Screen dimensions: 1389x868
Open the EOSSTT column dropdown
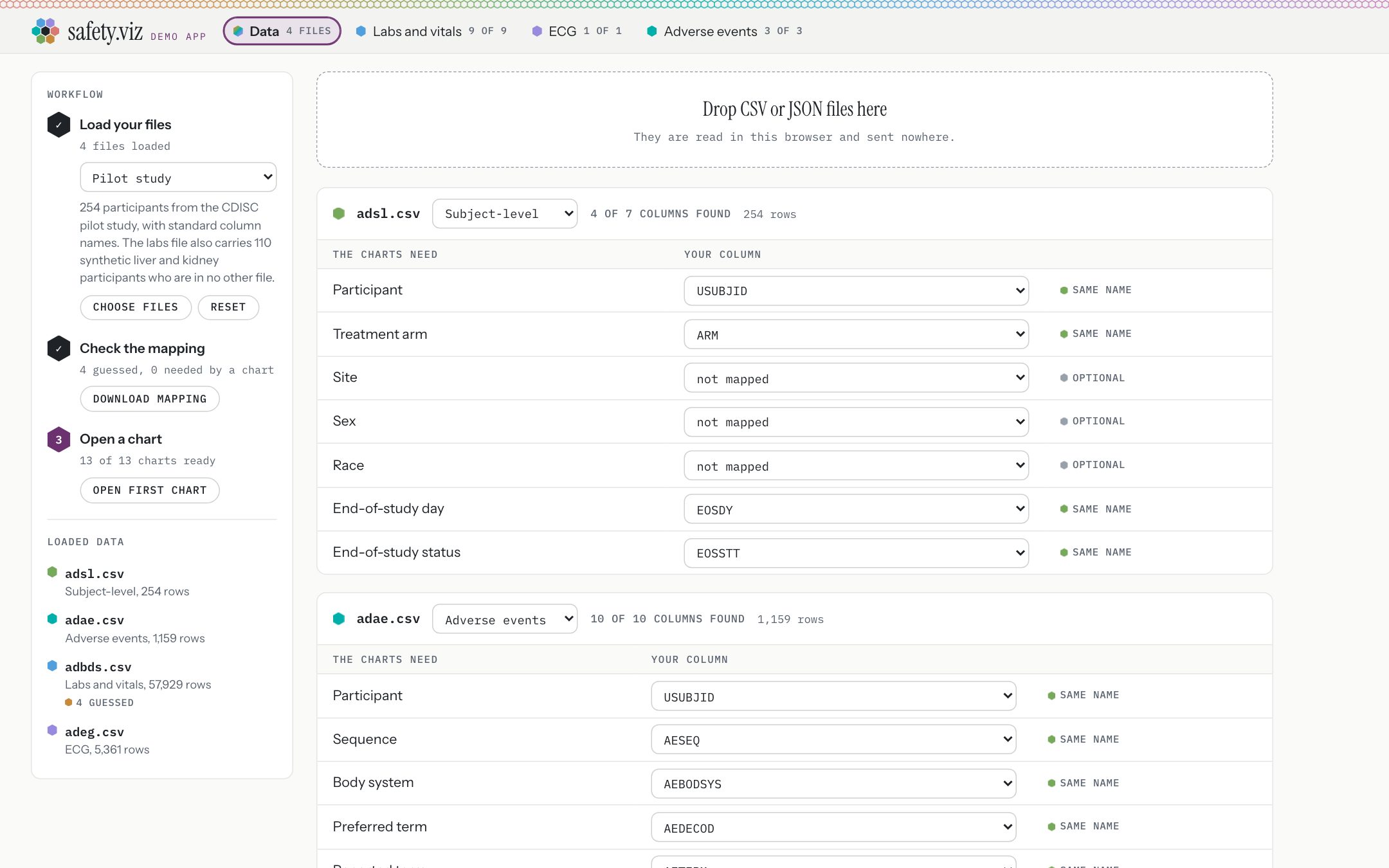click(856, 553)
